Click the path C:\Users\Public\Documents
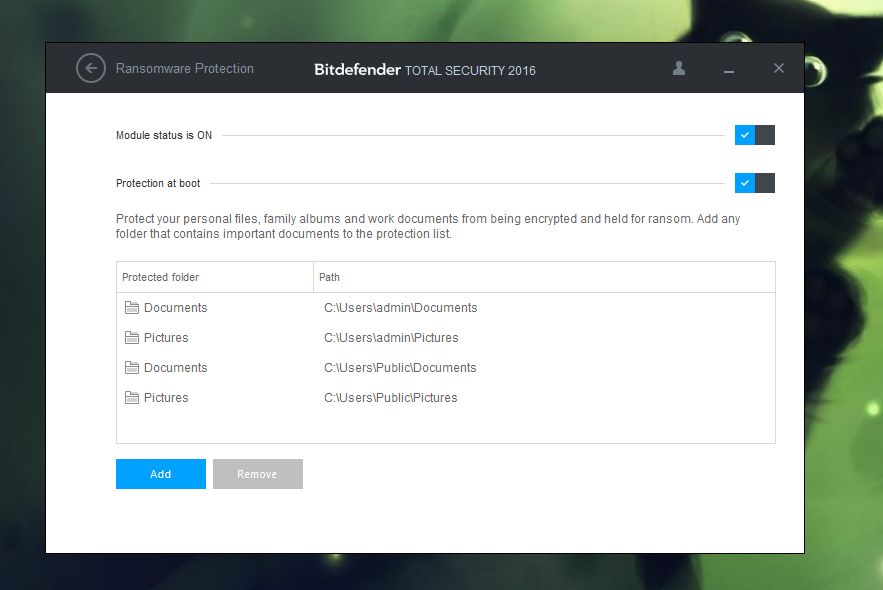The height and width of the screenshot is (590, 883). coord(400,367)
